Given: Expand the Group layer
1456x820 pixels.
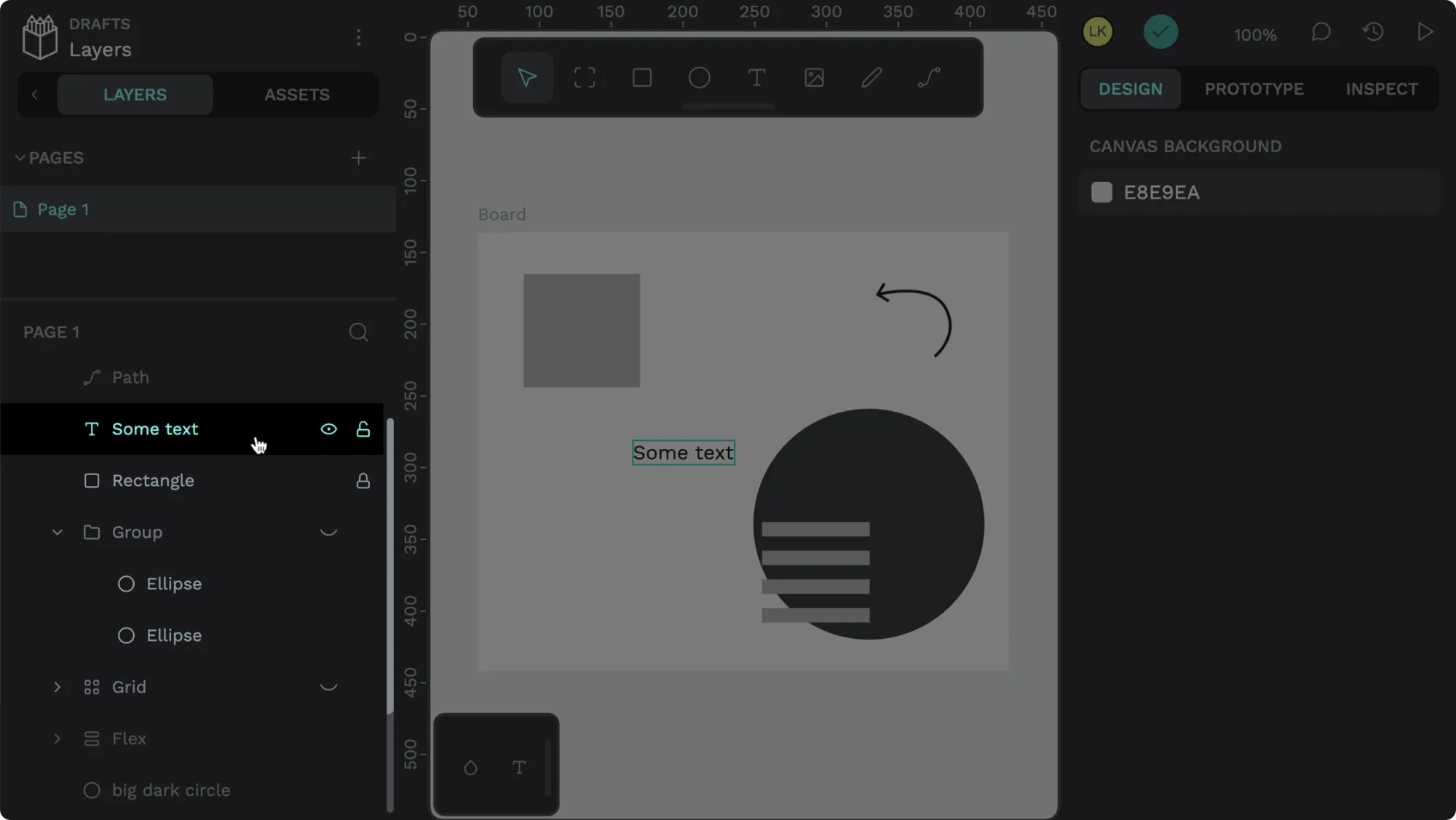Looking at the screenshot, I should 57,532.
